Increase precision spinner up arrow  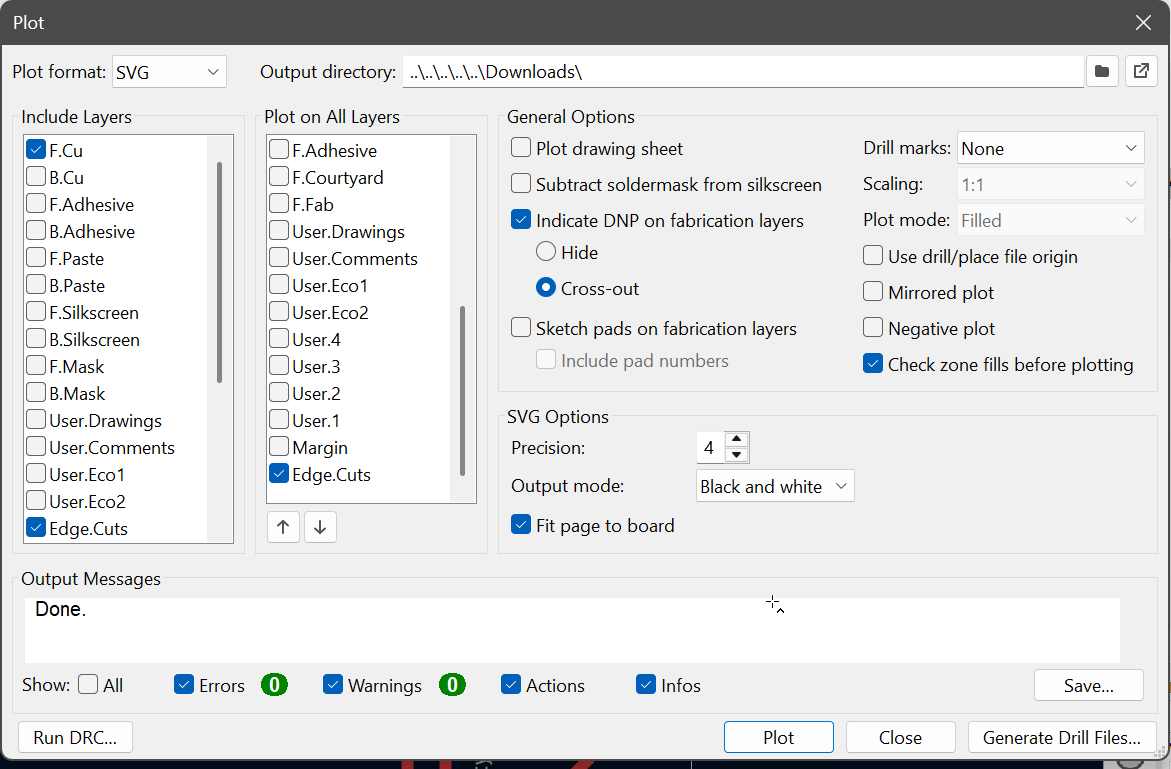pyautogui.click(x=736, y=439)
